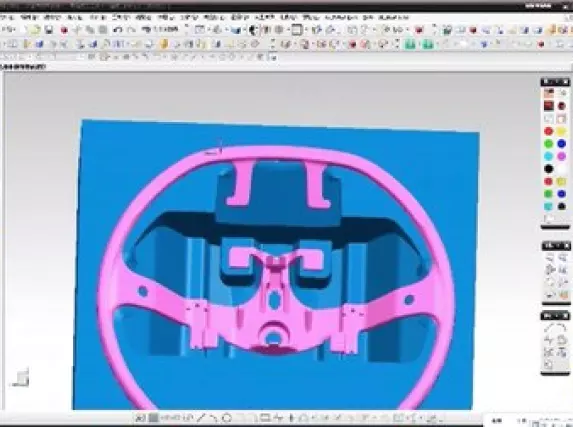This screenshot has height=427, width=573.
Task: Expand the toolbar overflow handle after the Undo group
Action: [186, 30]
